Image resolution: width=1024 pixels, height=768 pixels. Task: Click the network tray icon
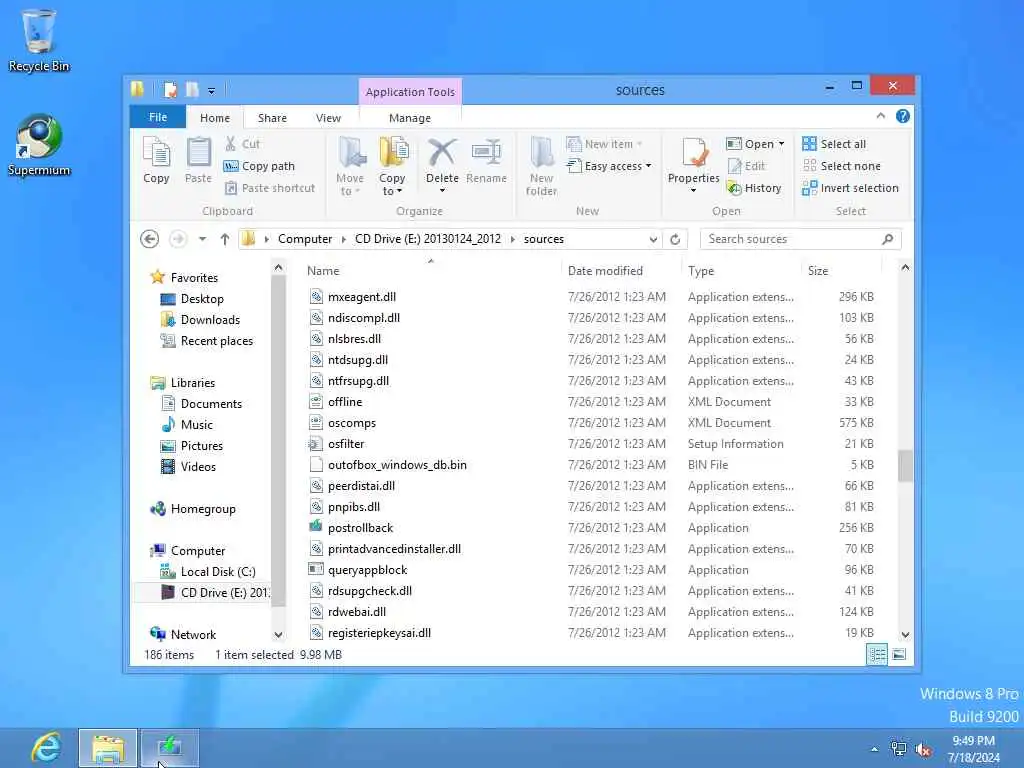(x=899, y=749)
